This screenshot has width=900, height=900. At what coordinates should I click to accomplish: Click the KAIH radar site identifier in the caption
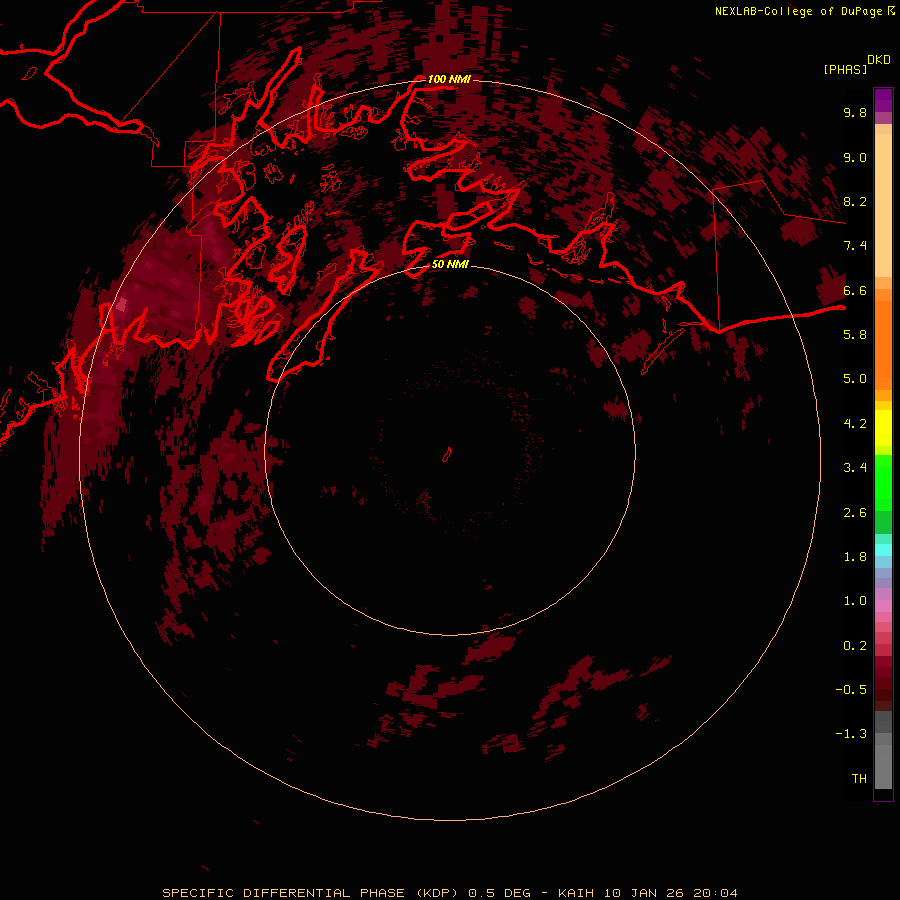tap(578, 893)
